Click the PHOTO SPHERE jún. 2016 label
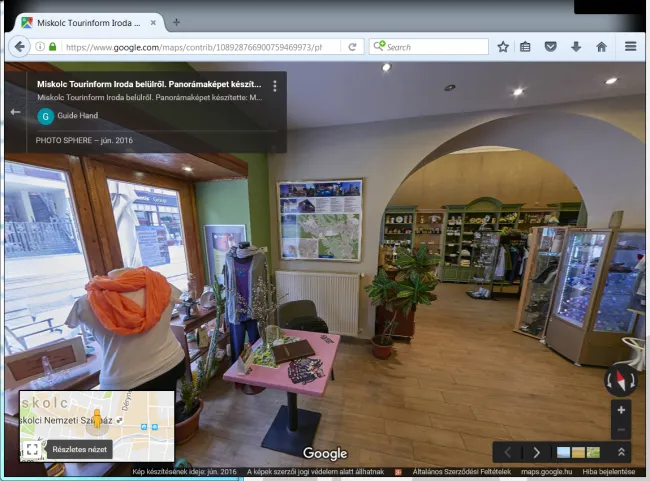Image resolution: width=650 pixels, height=481 pixels. click(84, 140)
